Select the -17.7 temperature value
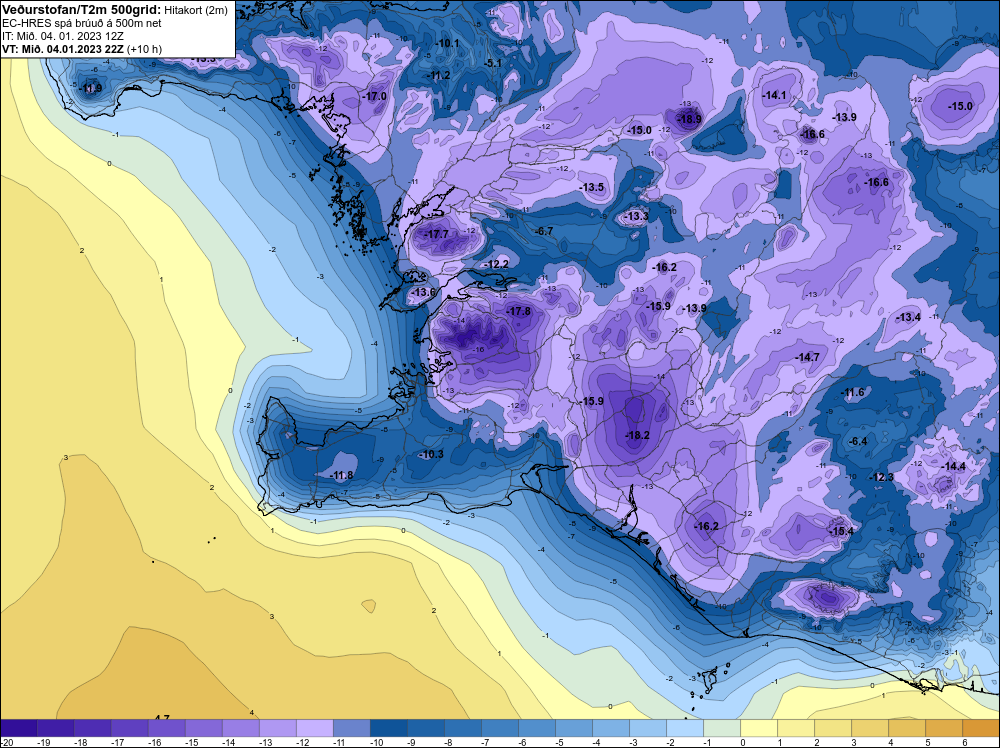The height and width of the screenshot is (748, 1000). pyautogui.click(x=437, y=234)
